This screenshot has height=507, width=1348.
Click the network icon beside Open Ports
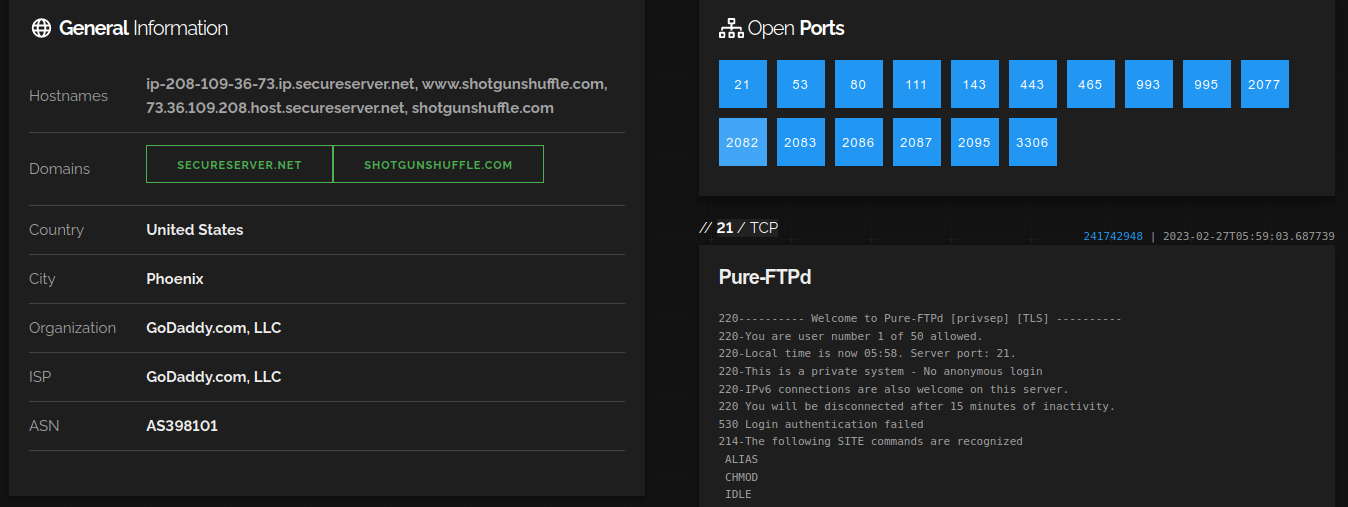click(x=731, y=28)
